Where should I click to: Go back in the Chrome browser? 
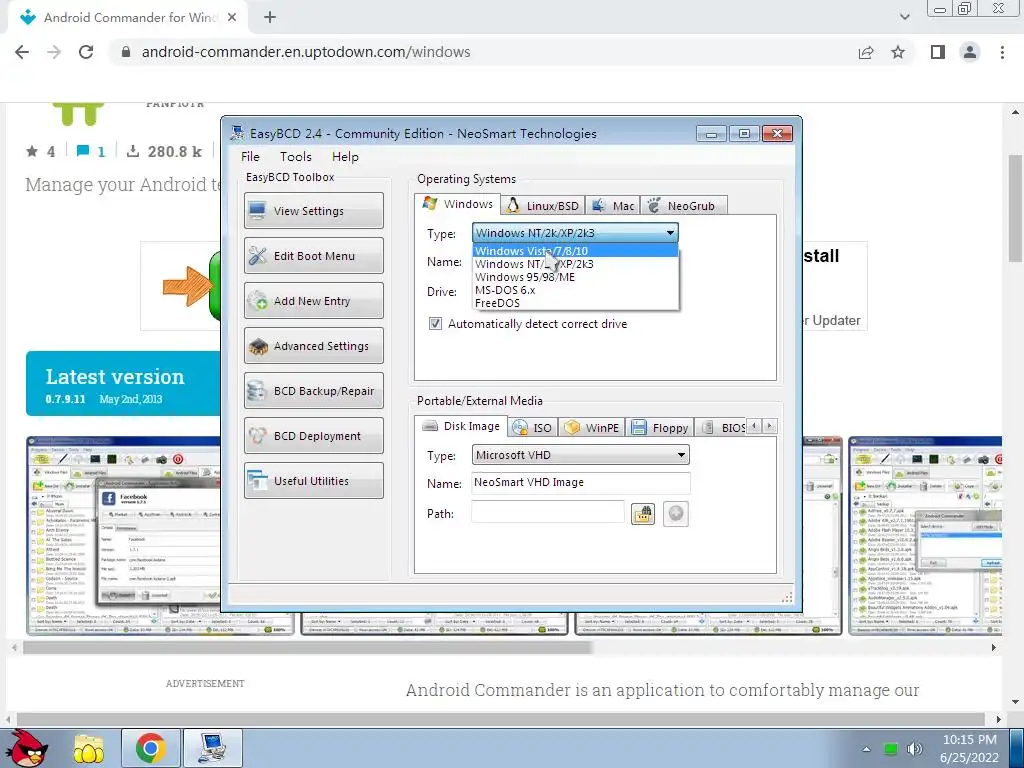click(22, 52)
